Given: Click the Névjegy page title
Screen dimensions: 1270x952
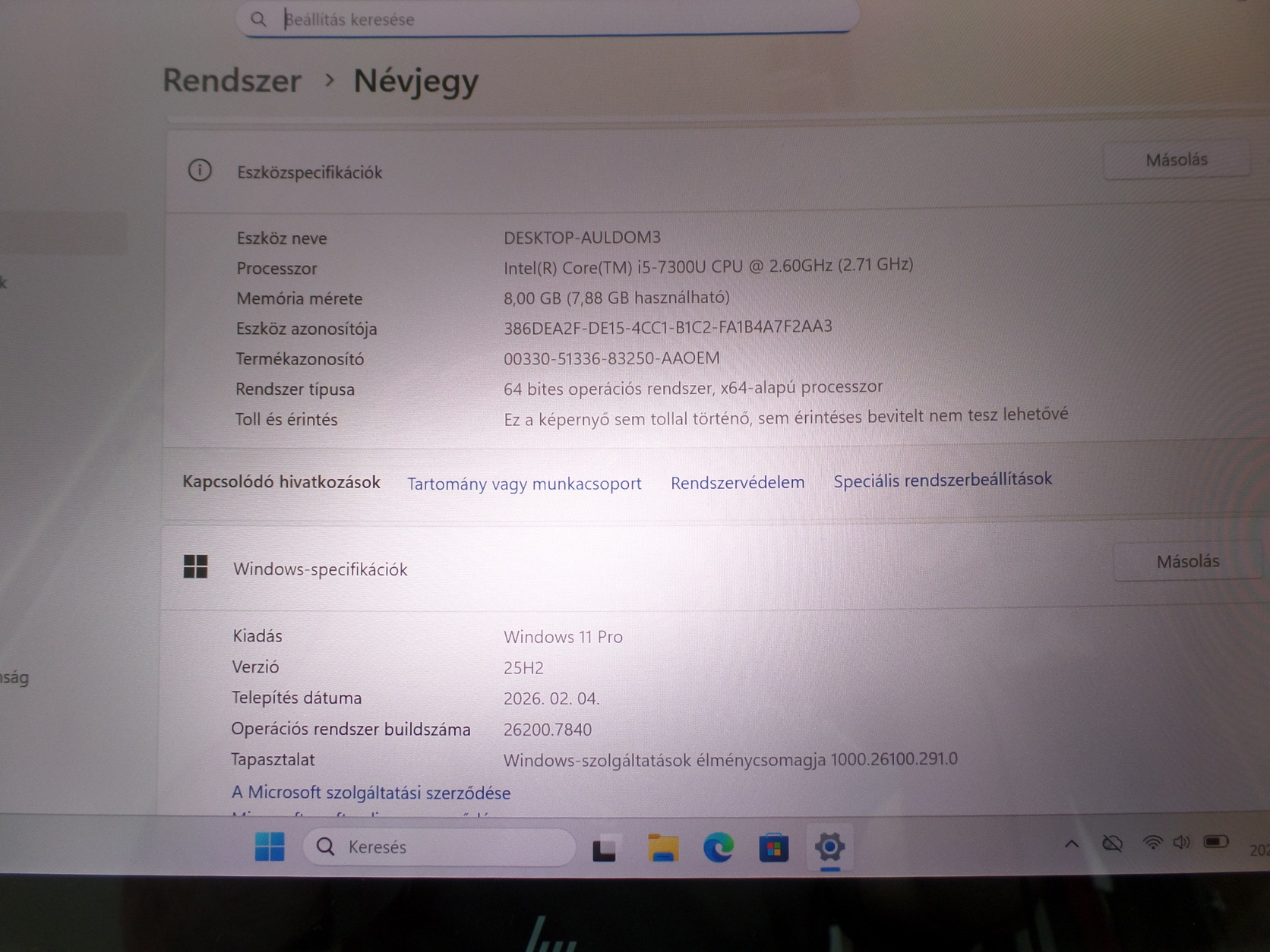Looking at the screenshot, I should click(x=416, y=82).
